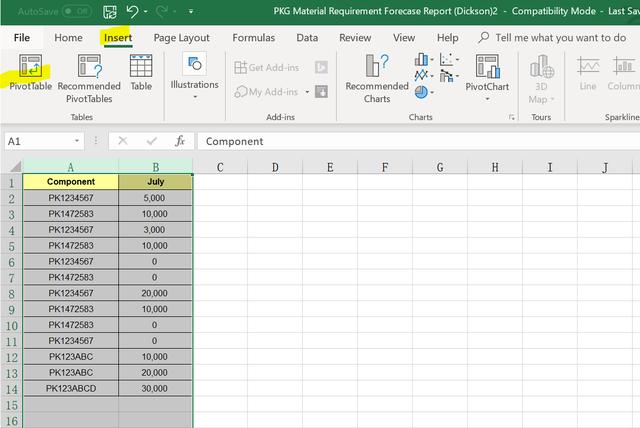Click the greyed add-in icon beside My Add-ins
Screen dimensions: 640x428
click(321, 92)
